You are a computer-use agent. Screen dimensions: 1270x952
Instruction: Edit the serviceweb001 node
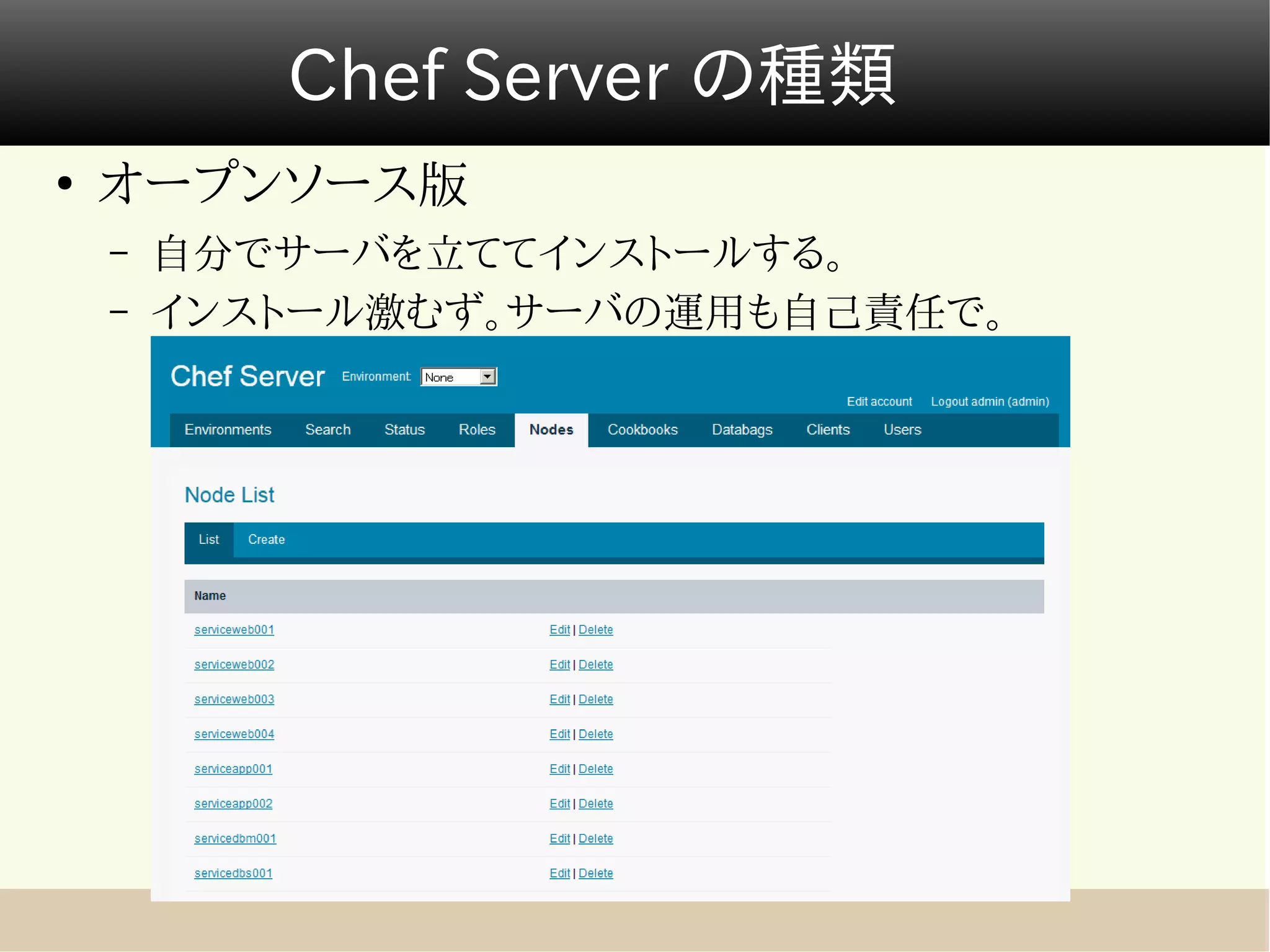(x=559, y=629)
